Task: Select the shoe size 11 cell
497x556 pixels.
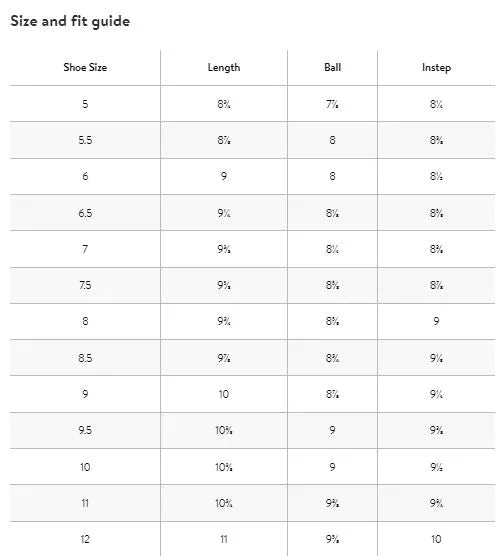Action: [x=85, y=503]
